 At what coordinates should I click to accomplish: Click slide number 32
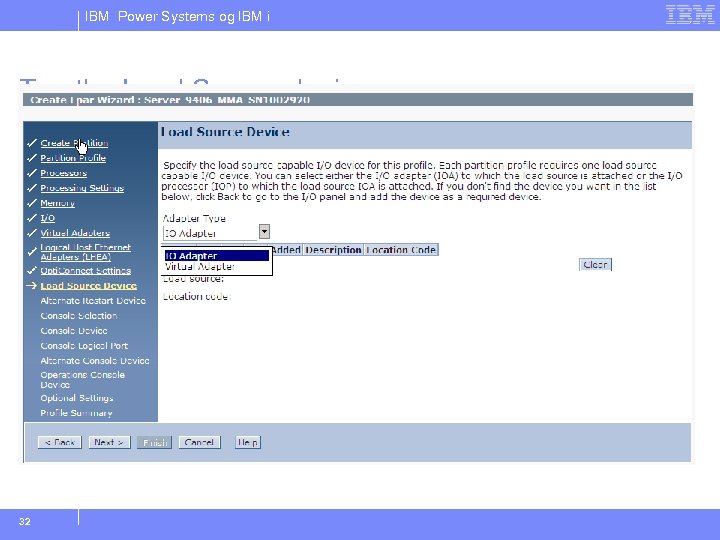click(25, 522)
